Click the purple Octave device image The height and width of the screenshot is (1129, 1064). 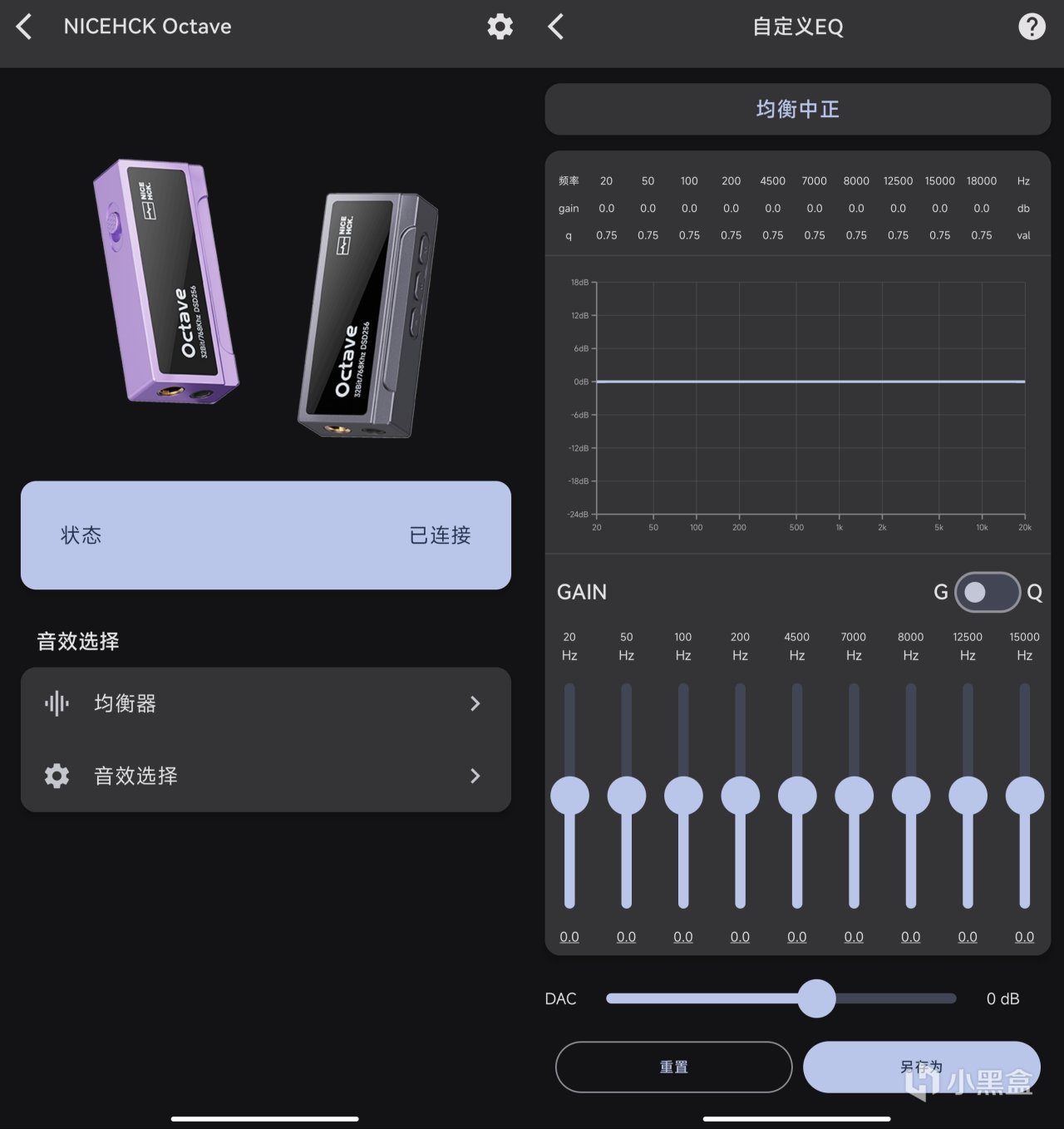pos(166,281)
